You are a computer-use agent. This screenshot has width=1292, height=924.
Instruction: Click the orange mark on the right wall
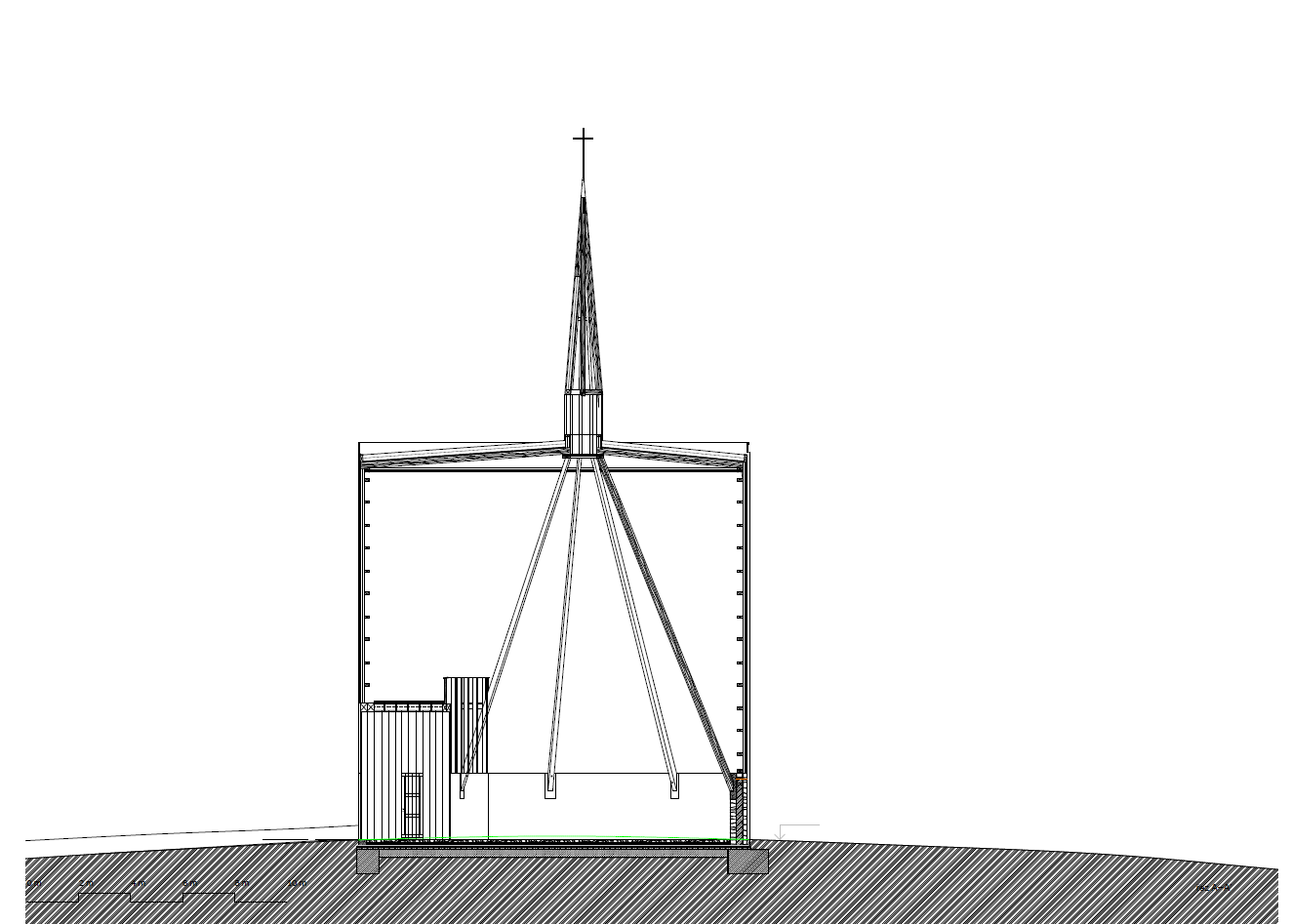[x=741, y=779]
